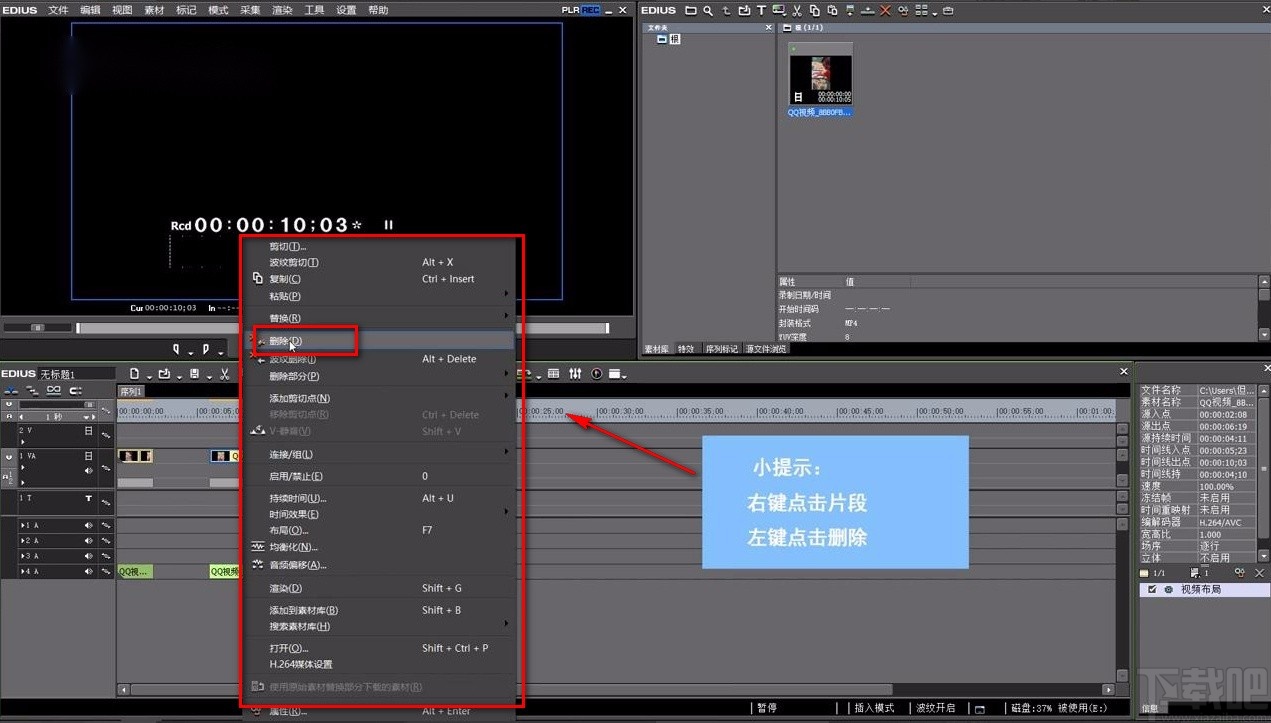Select the search magnifier icon in bin window
The width and height of the screenshot is (1271, 723).
click(x=708, y=10)
